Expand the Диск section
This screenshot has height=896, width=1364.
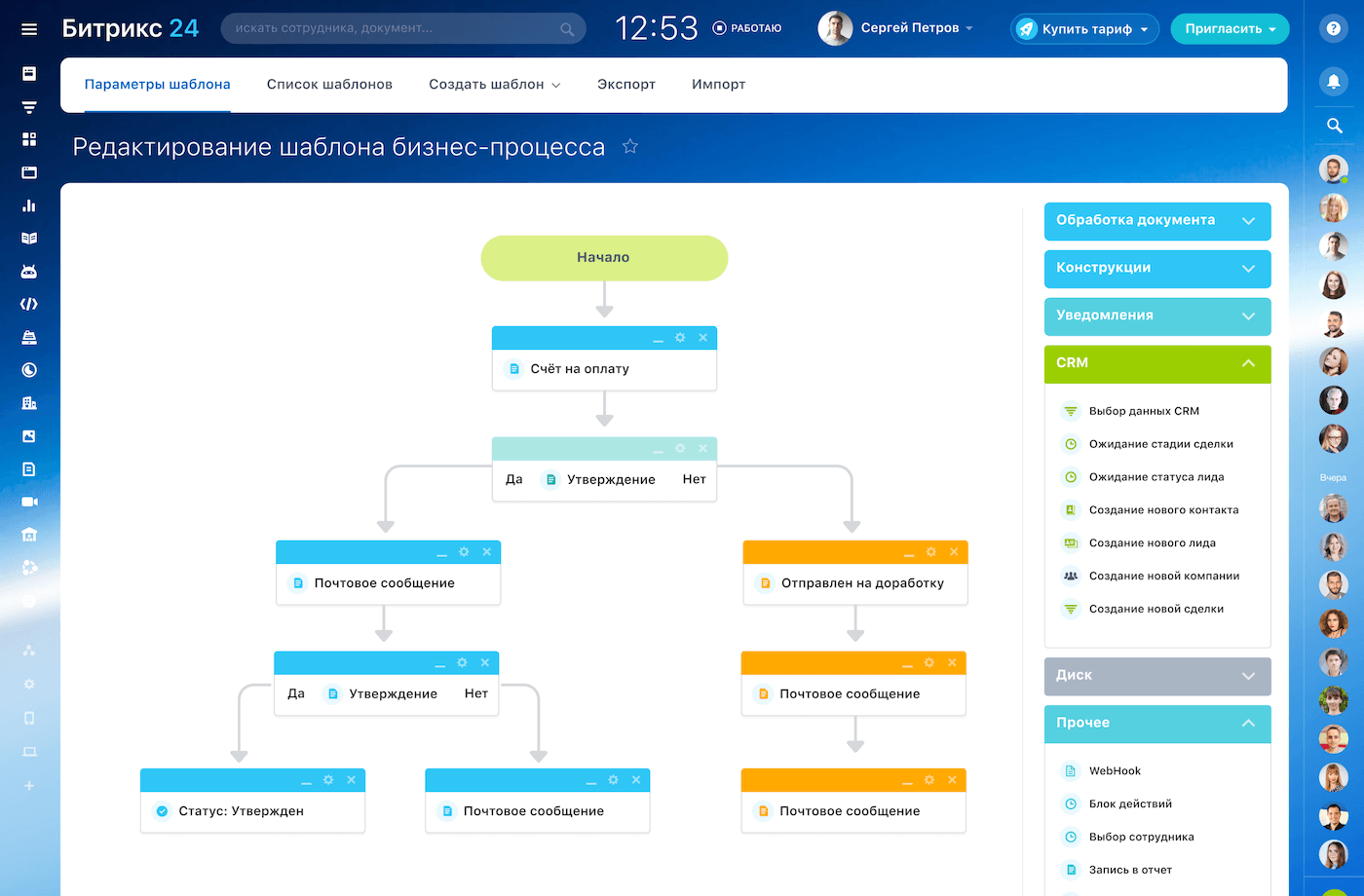[x=1156, y=676]
